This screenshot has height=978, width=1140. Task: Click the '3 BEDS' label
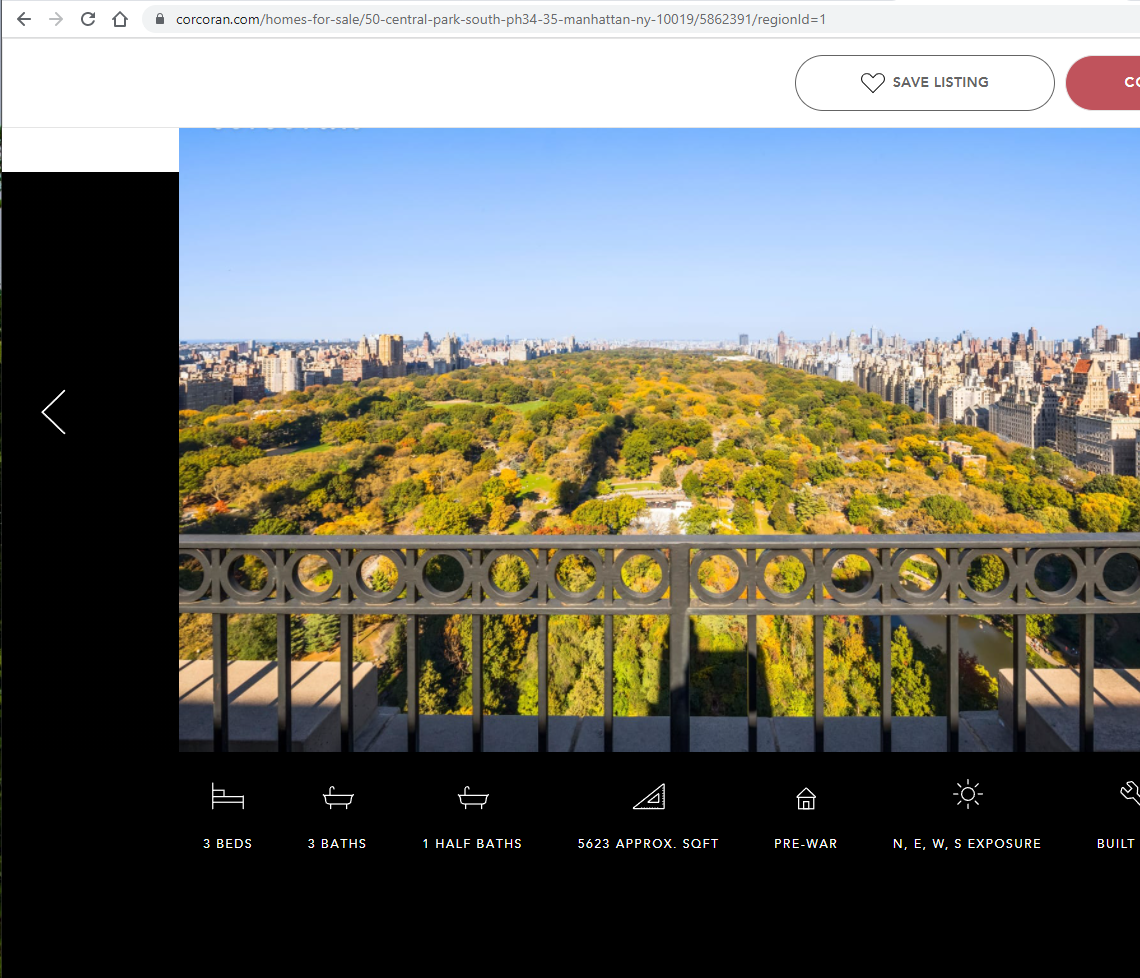228,843
